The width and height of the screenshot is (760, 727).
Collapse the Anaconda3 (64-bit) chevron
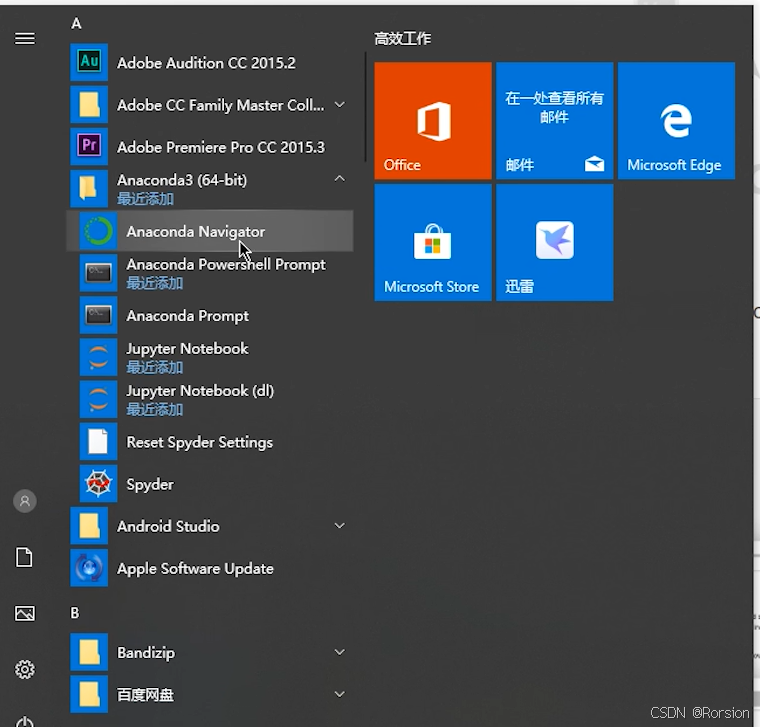tap(340, 179)
